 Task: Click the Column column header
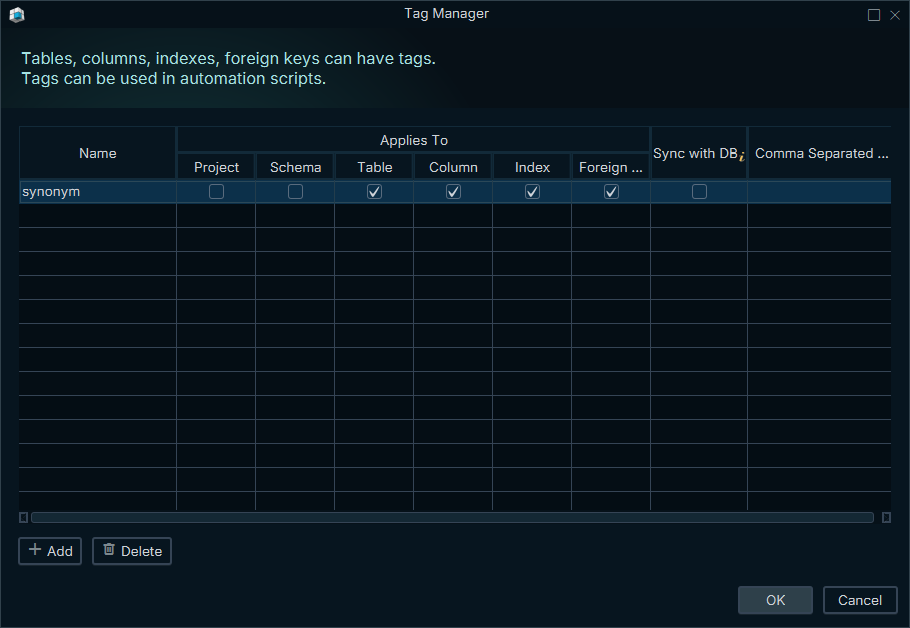point(453,167)
